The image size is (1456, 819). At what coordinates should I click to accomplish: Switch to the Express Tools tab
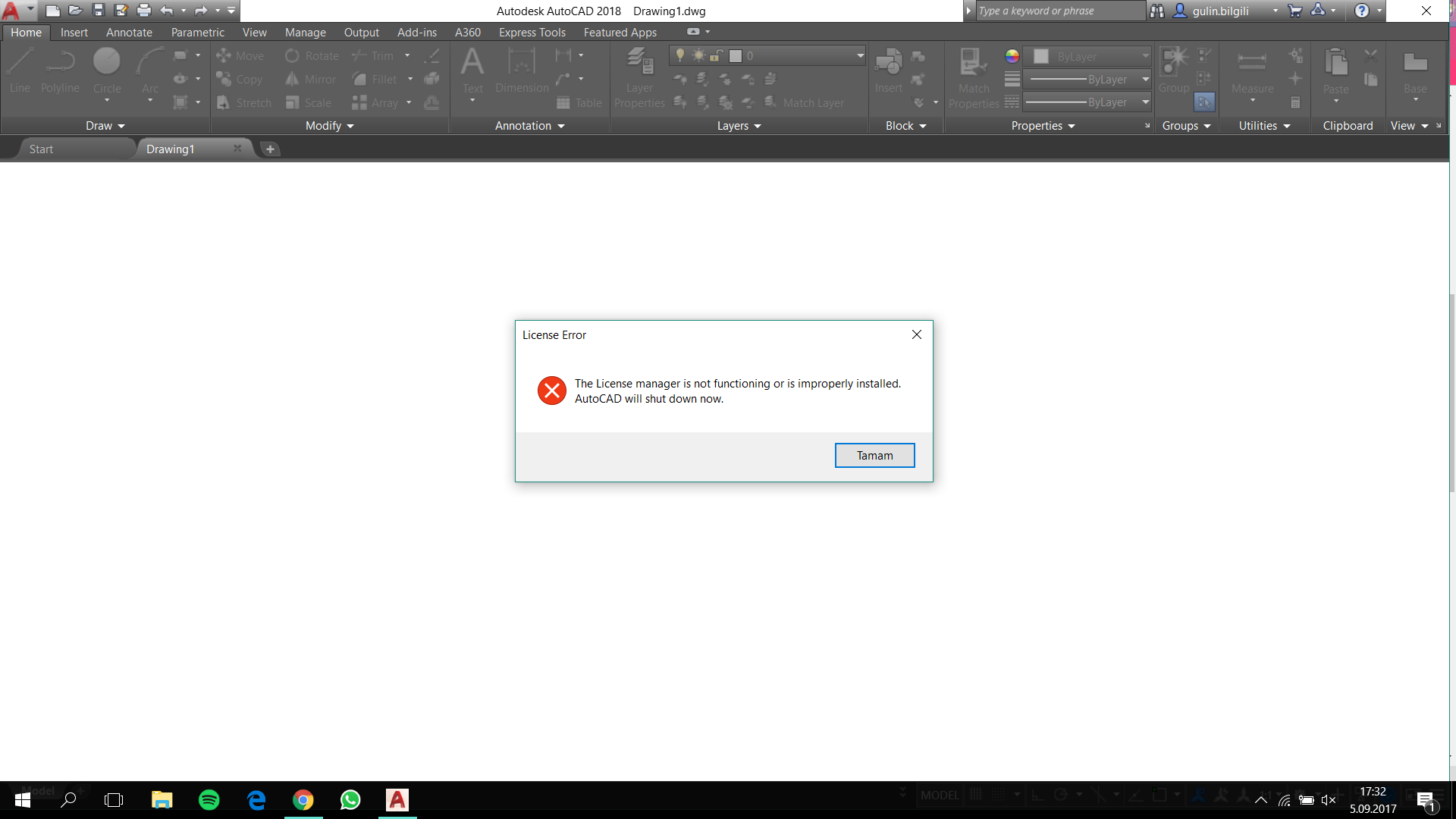click(532, 33)
